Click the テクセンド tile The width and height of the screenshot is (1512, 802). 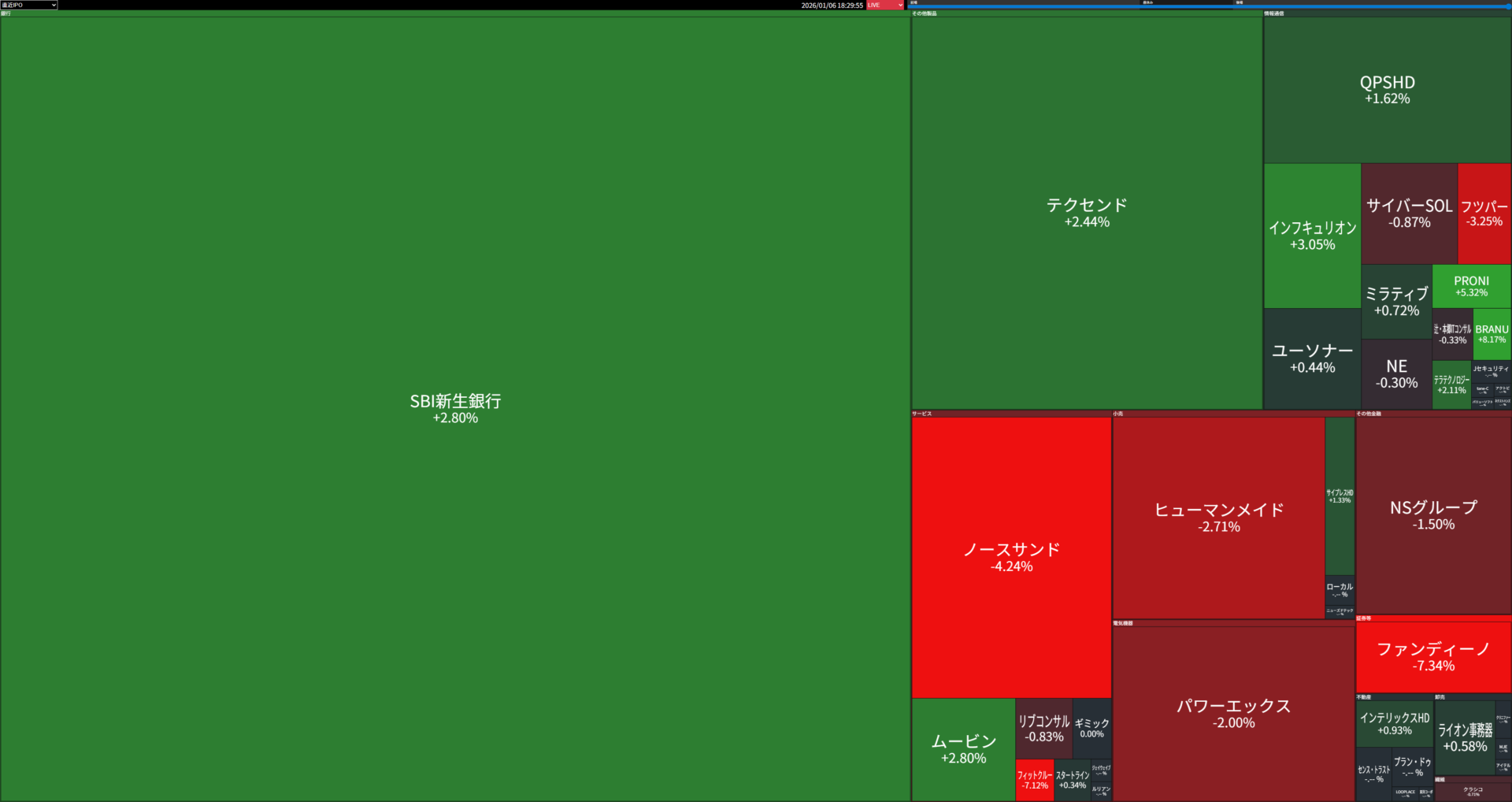pos(1087,213)
